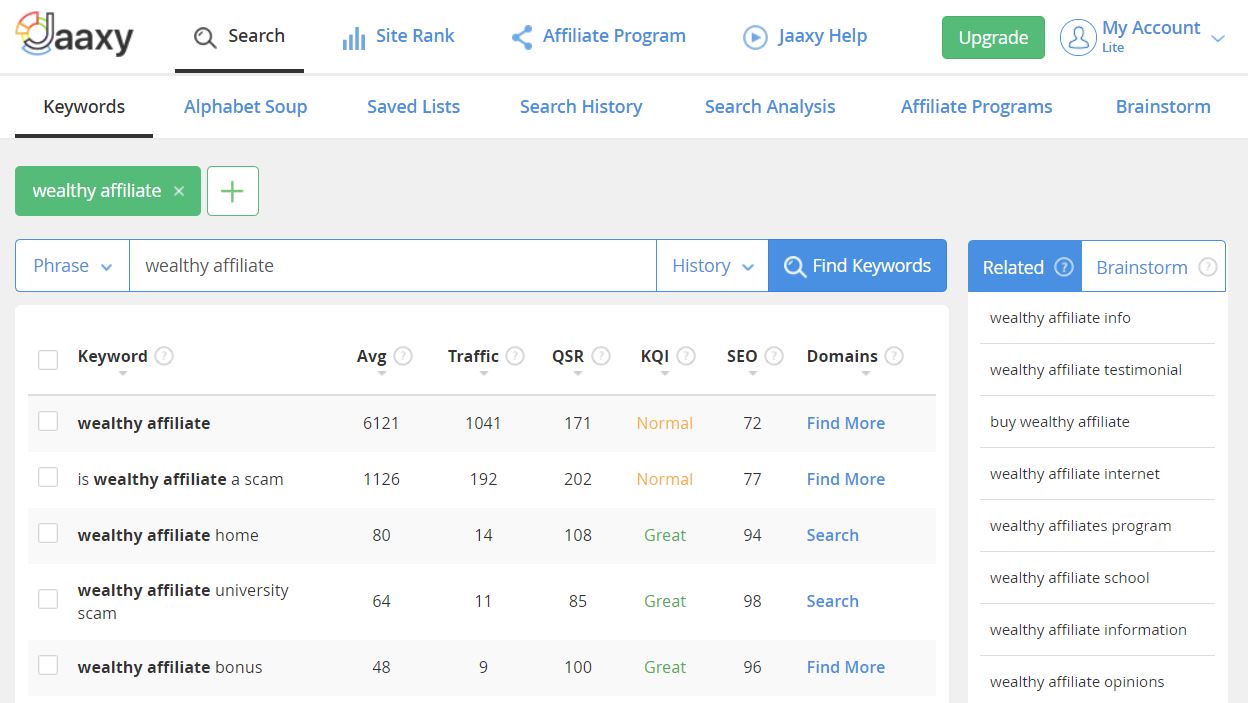This screenshot has width=1248, height=703.
Task: Open the Saved Lists tab
Action: point(413,107)
